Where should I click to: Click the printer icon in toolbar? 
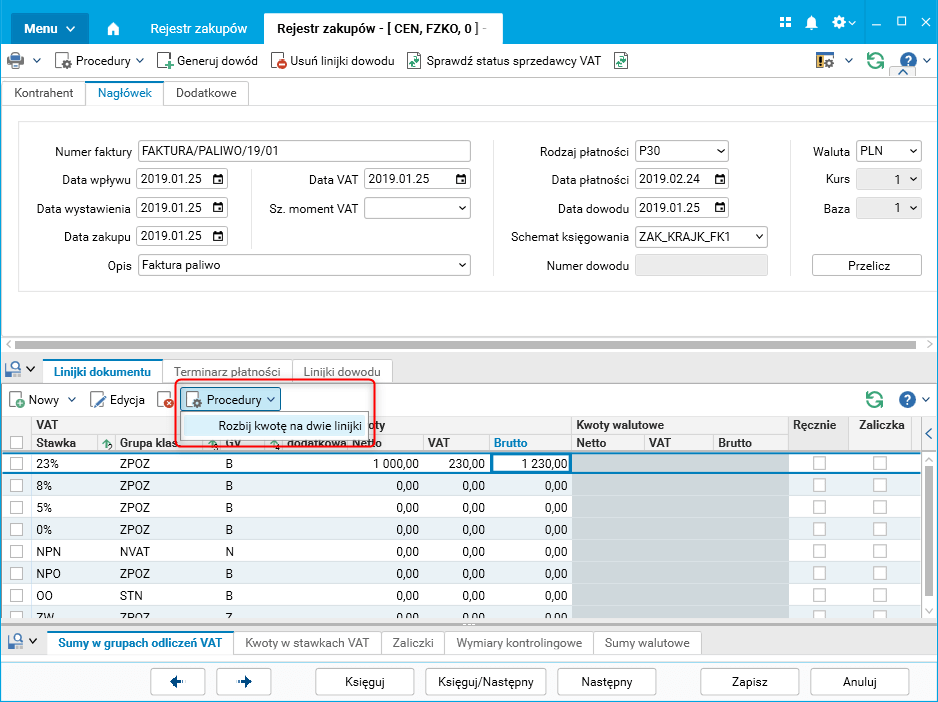click(15, 61)
